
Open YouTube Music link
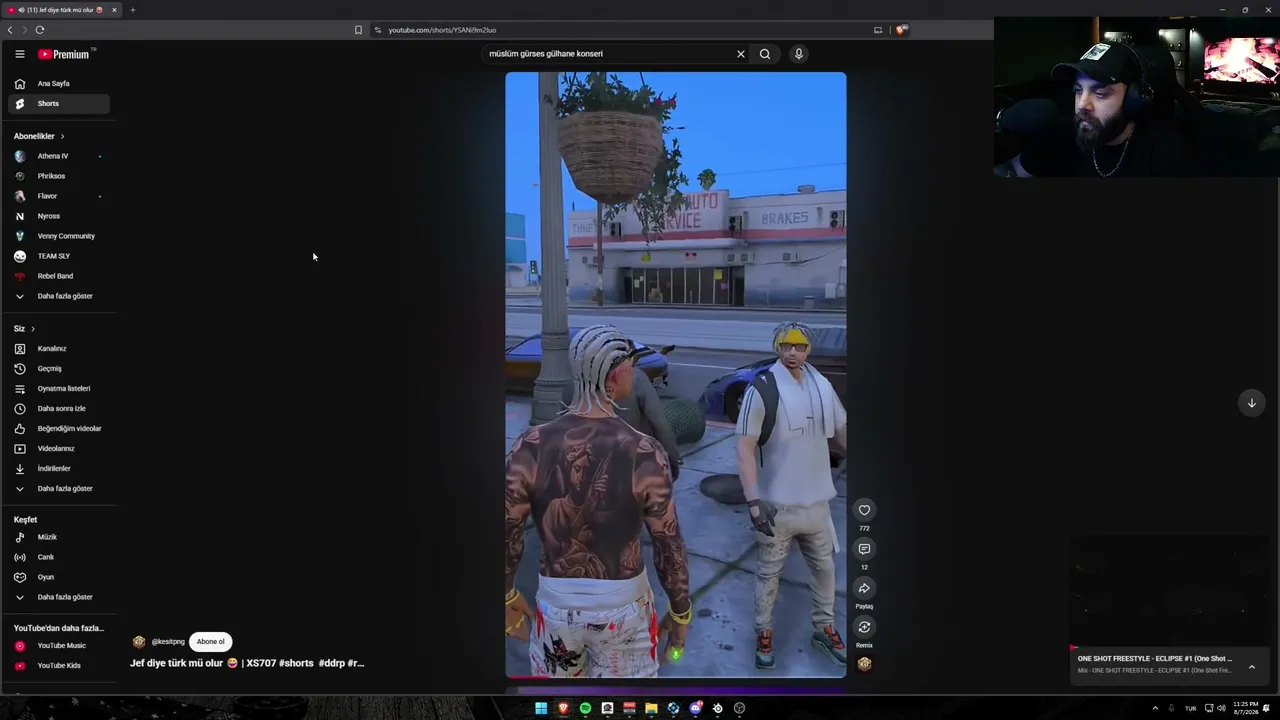[59, 646]
